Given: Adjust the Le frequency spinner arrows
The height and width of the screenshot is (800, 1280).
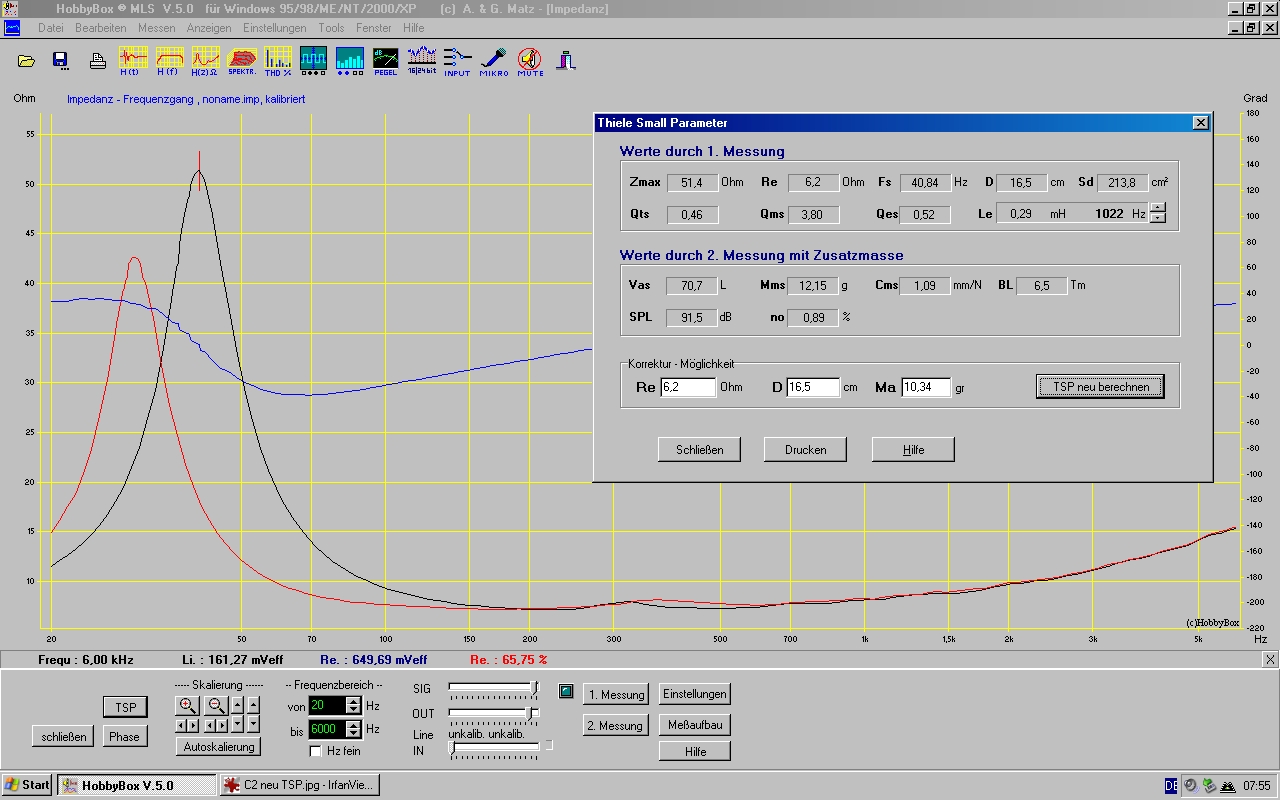Looking at the screenshot, I should (x=1158, y=213).
